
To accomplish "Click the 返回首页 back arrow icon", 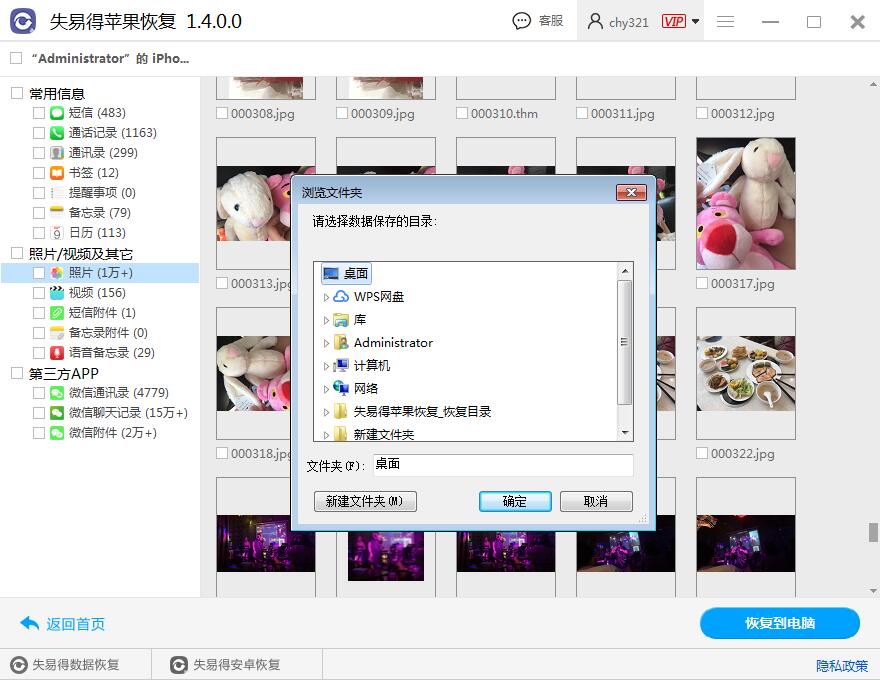I will pyautogui.click(x=29, y=623).
